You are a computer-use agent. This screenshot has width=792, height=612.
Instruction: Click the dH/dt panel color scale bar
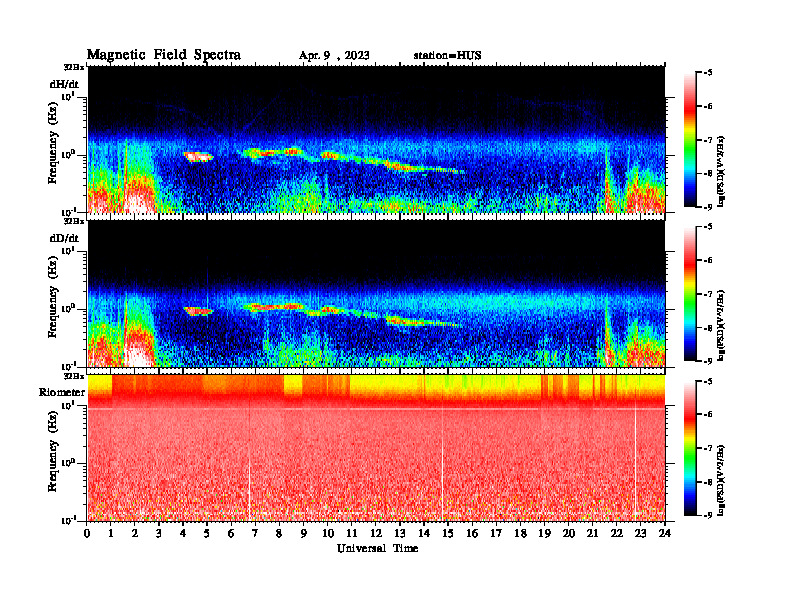[x=690, y=140]
